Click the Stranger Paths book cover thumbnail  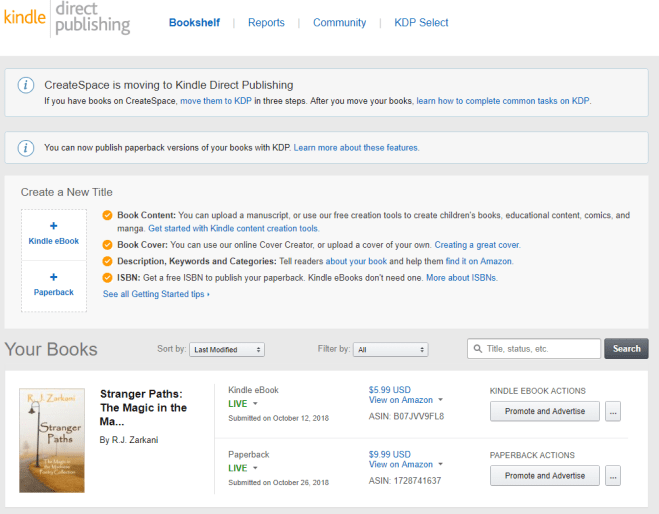pos(50,440)
